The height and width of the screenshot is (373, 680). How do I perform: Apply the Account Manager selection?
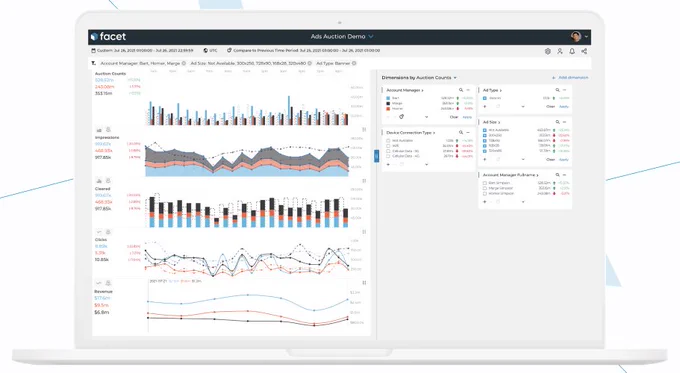click(x=467, y=117)
